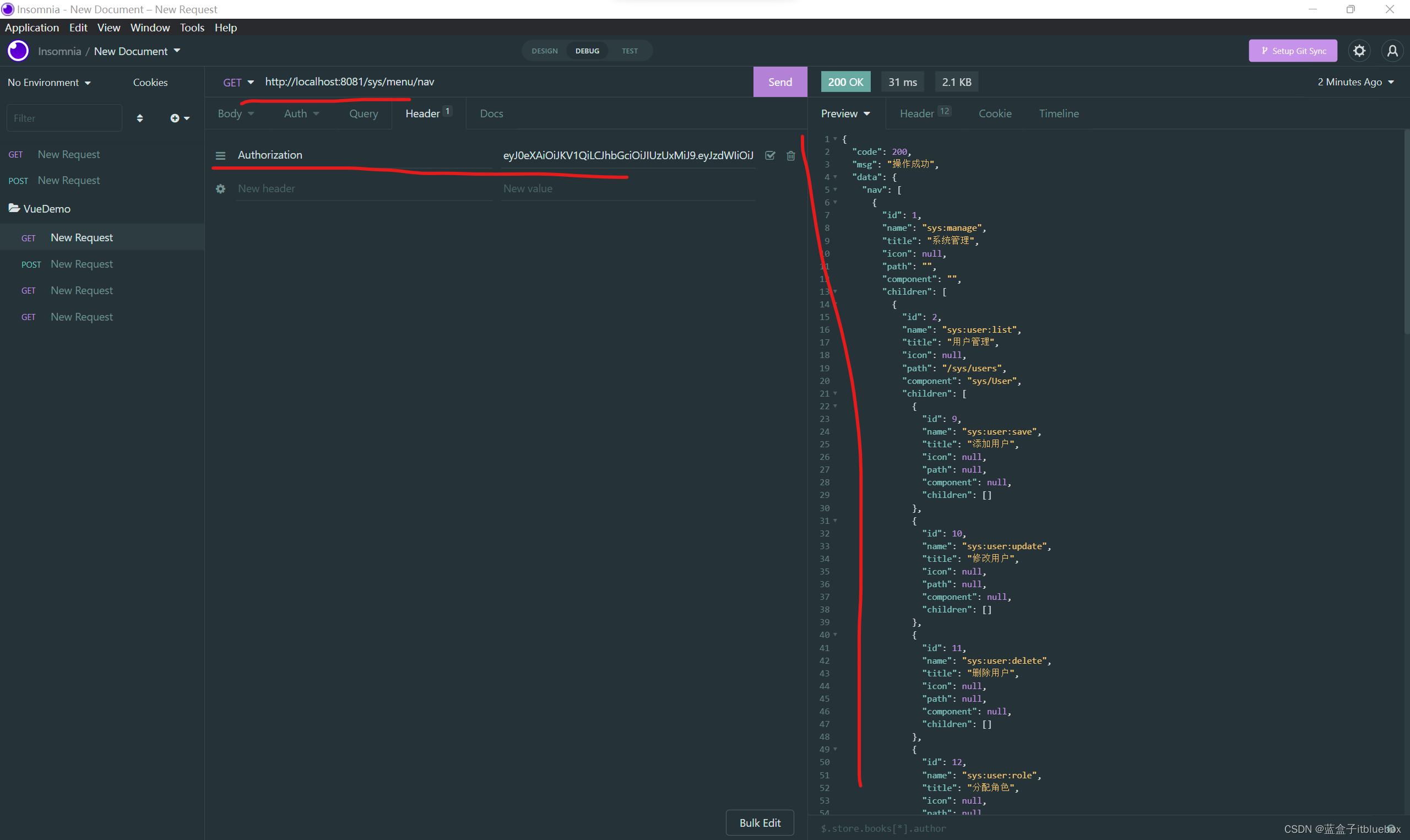The height and width of the screenshot is (840, 1410).
Task: Toggle the checkmark on Authorization header
Action: tap(770, 155)
